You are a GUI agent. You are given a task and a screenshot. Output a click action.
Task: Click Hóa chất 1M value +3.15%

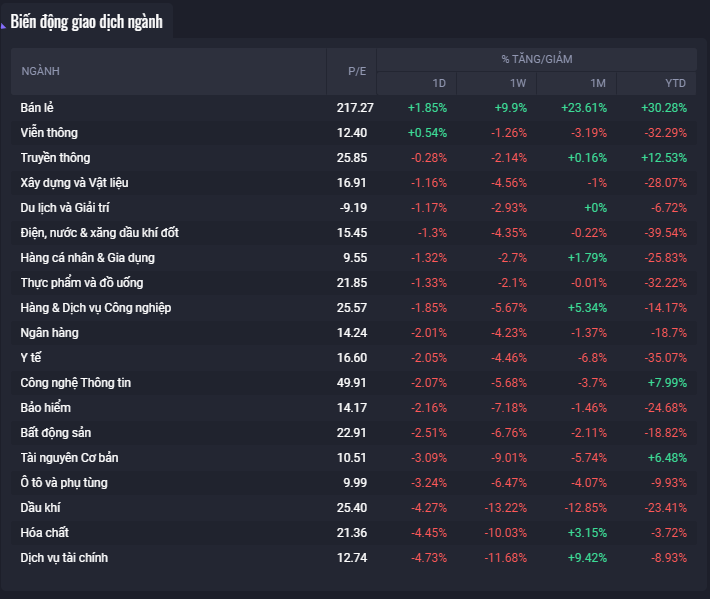pyautogui.click(x=587, y=532)
